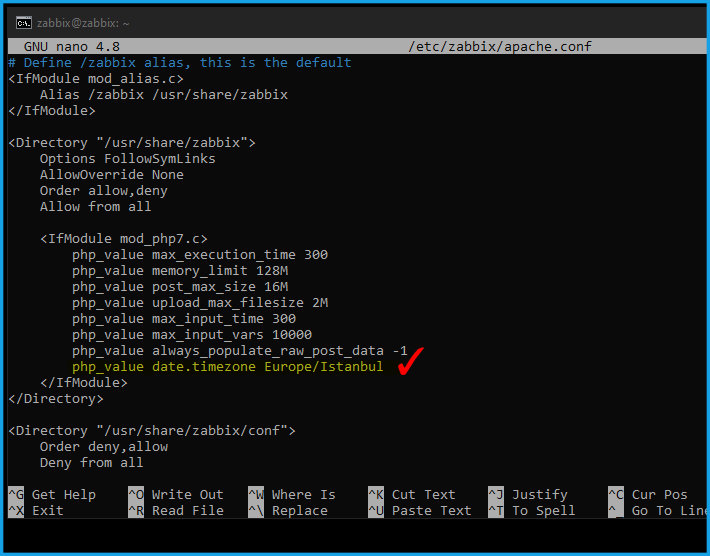The width and height of the screenshot is (710, 556).
Task: Click the ^G Get Help shortcut
Action: coord(52,494)
